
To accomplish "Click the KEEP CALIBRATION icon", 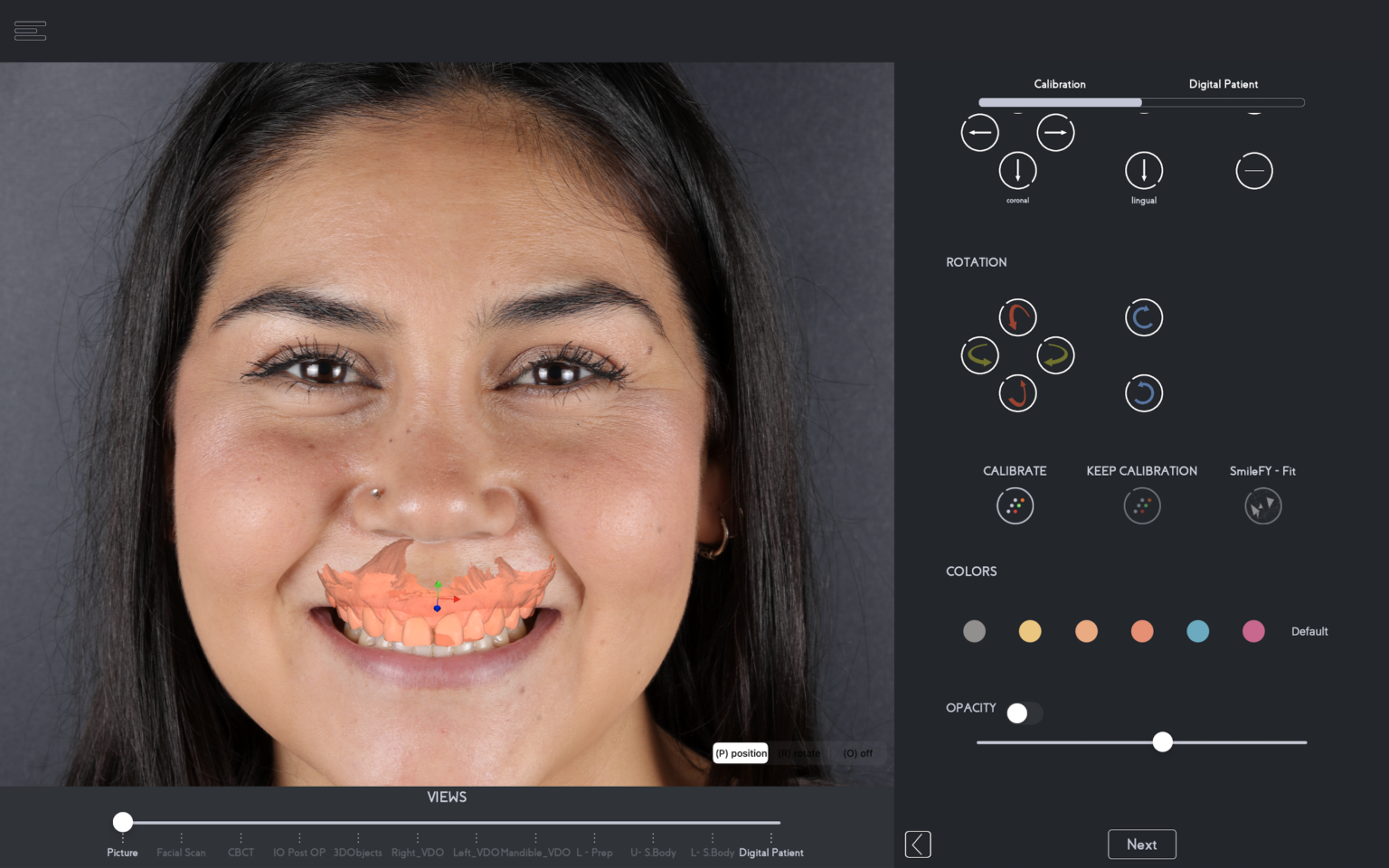I will tap(1142, 505).
